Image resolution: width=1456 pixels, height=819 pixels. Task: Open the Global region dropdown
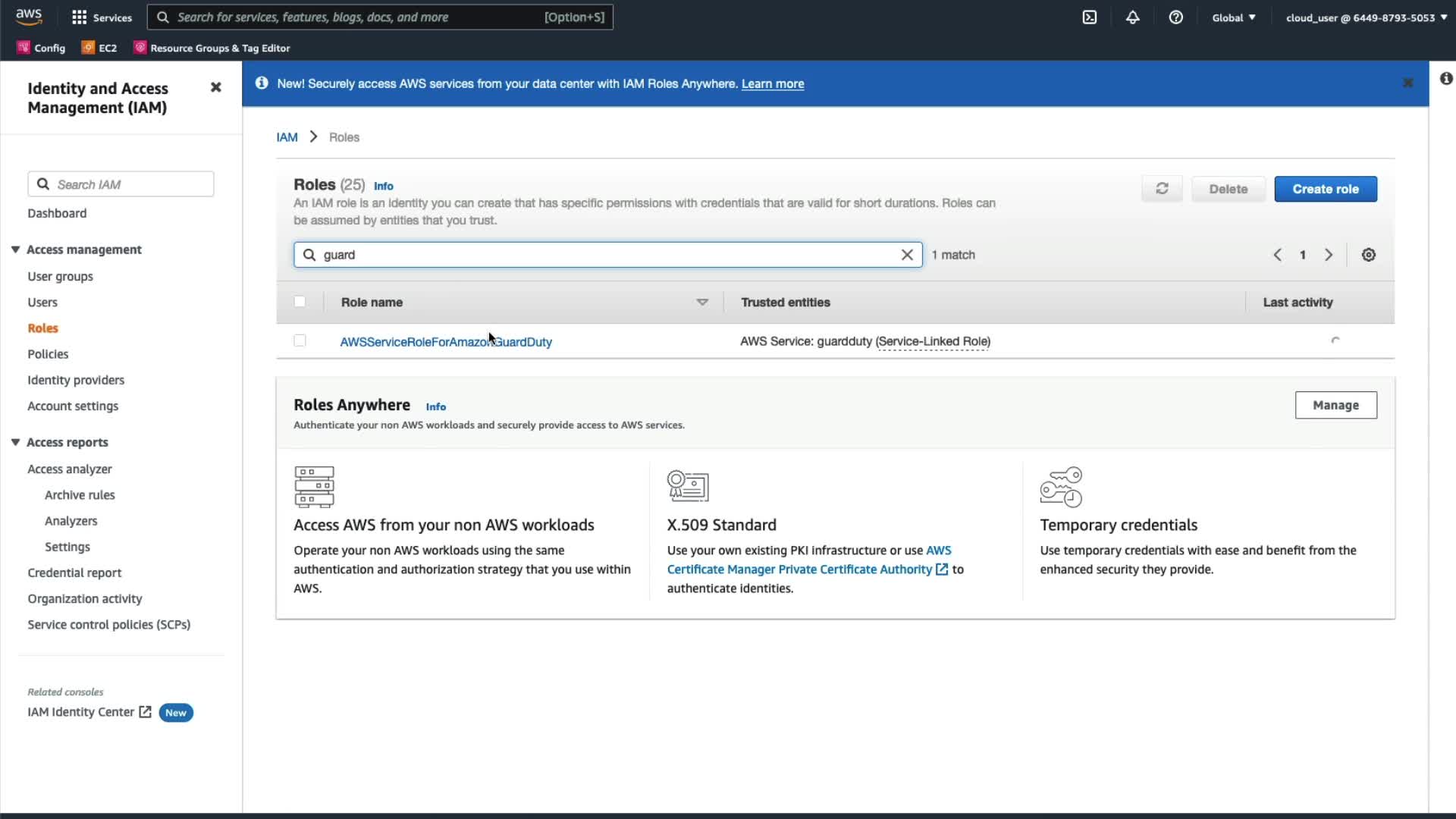[1233, 17]
